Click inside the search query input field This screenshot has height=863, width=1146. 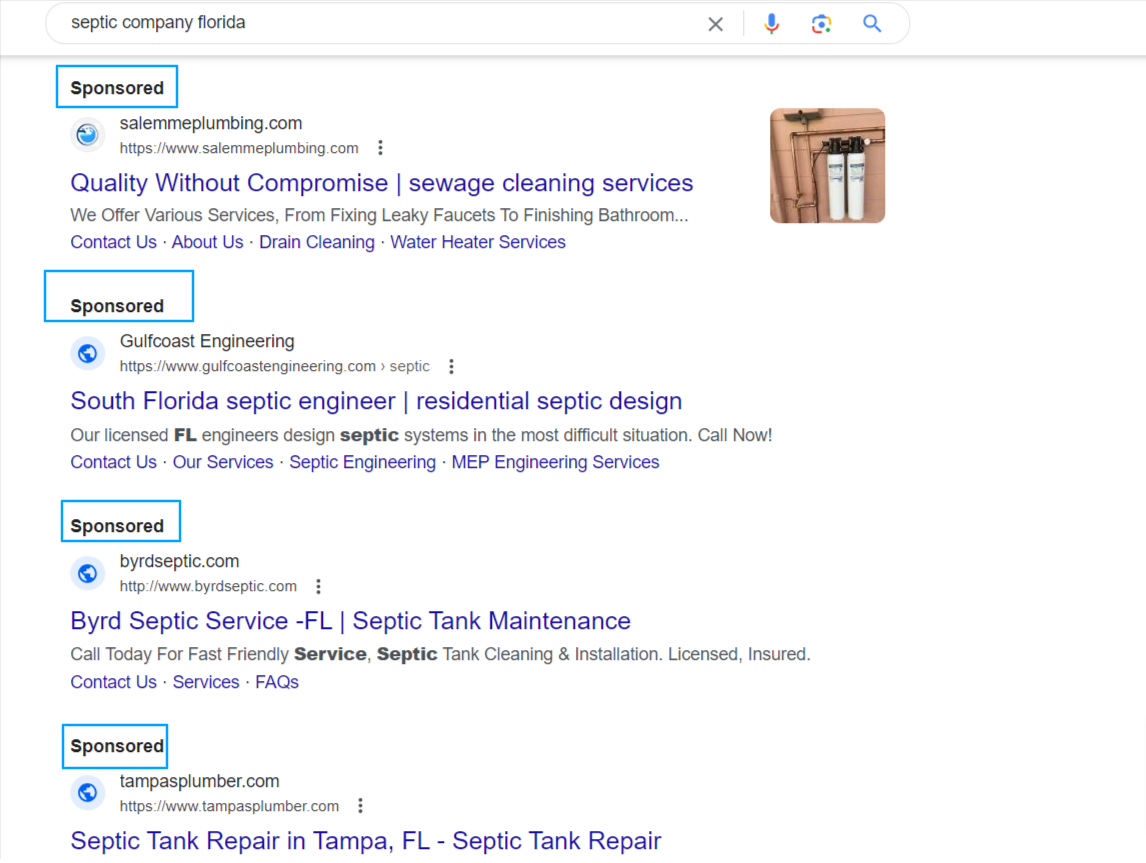[300, 24]
